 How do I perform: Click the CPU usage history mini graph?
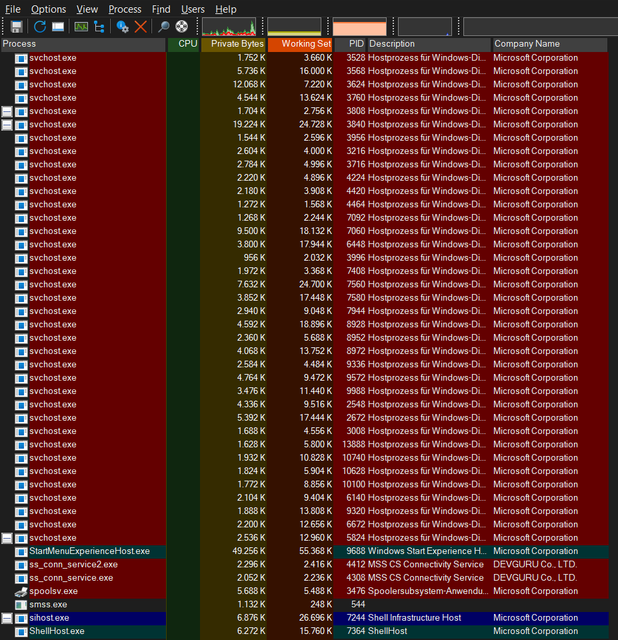pyautogui.click(x=229, y=27)
